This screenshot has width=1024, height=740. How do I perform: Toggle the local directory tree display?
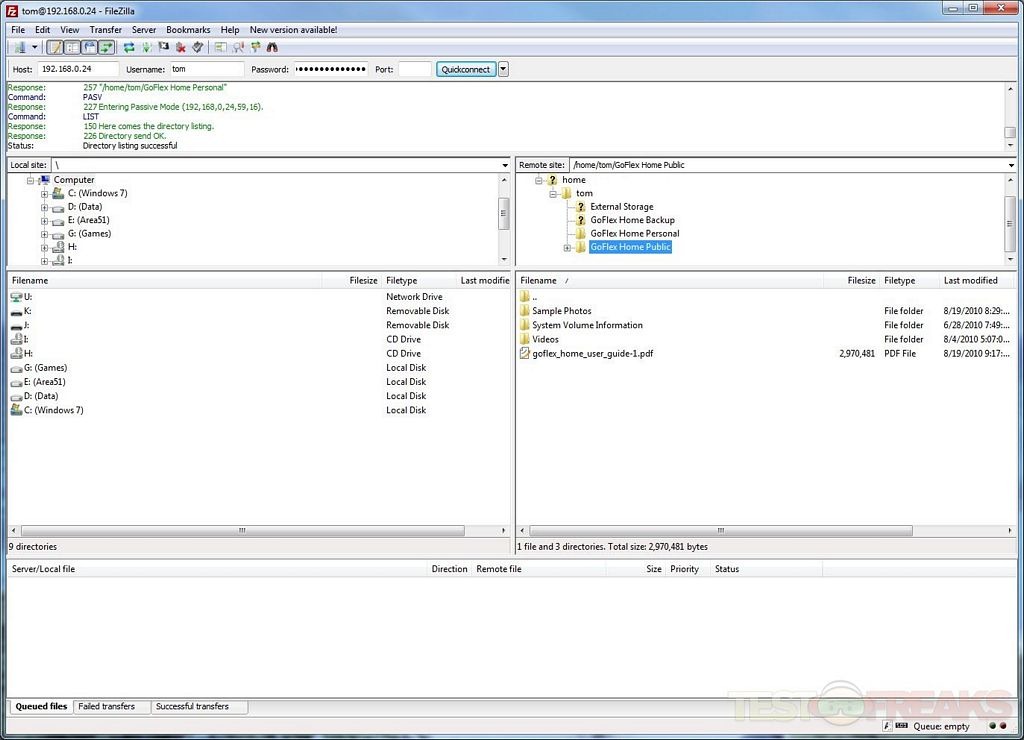point(72,47)
